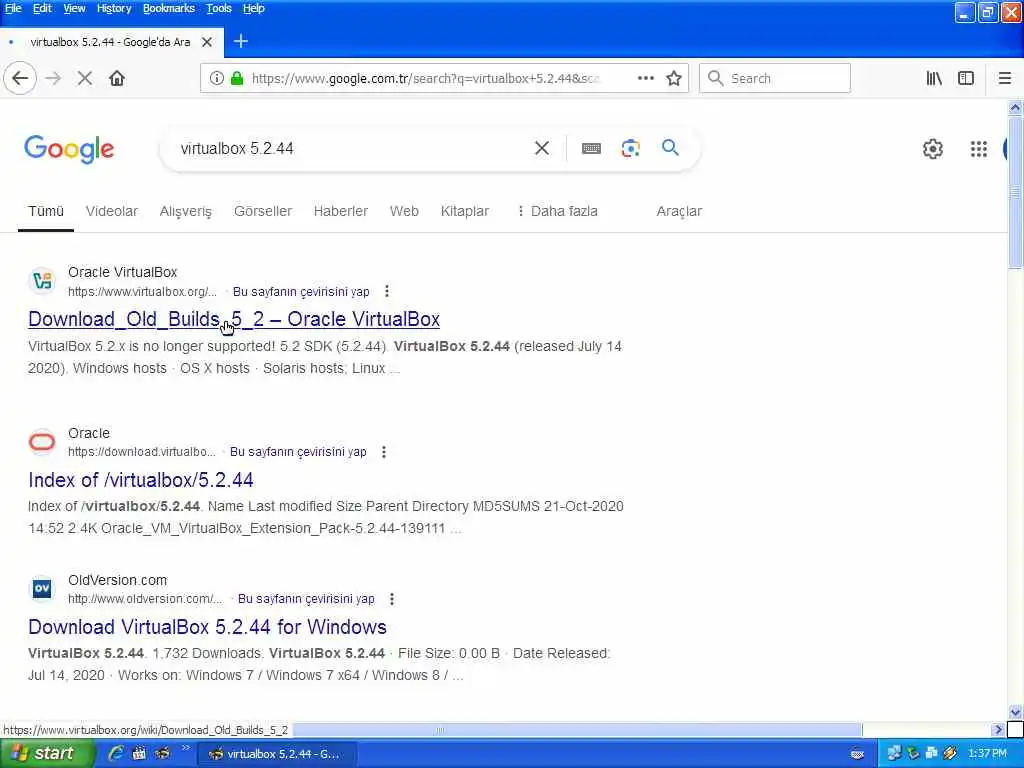Bookmark this page with the star
This screenshot has height=768, width=1024.
(674, 78)
